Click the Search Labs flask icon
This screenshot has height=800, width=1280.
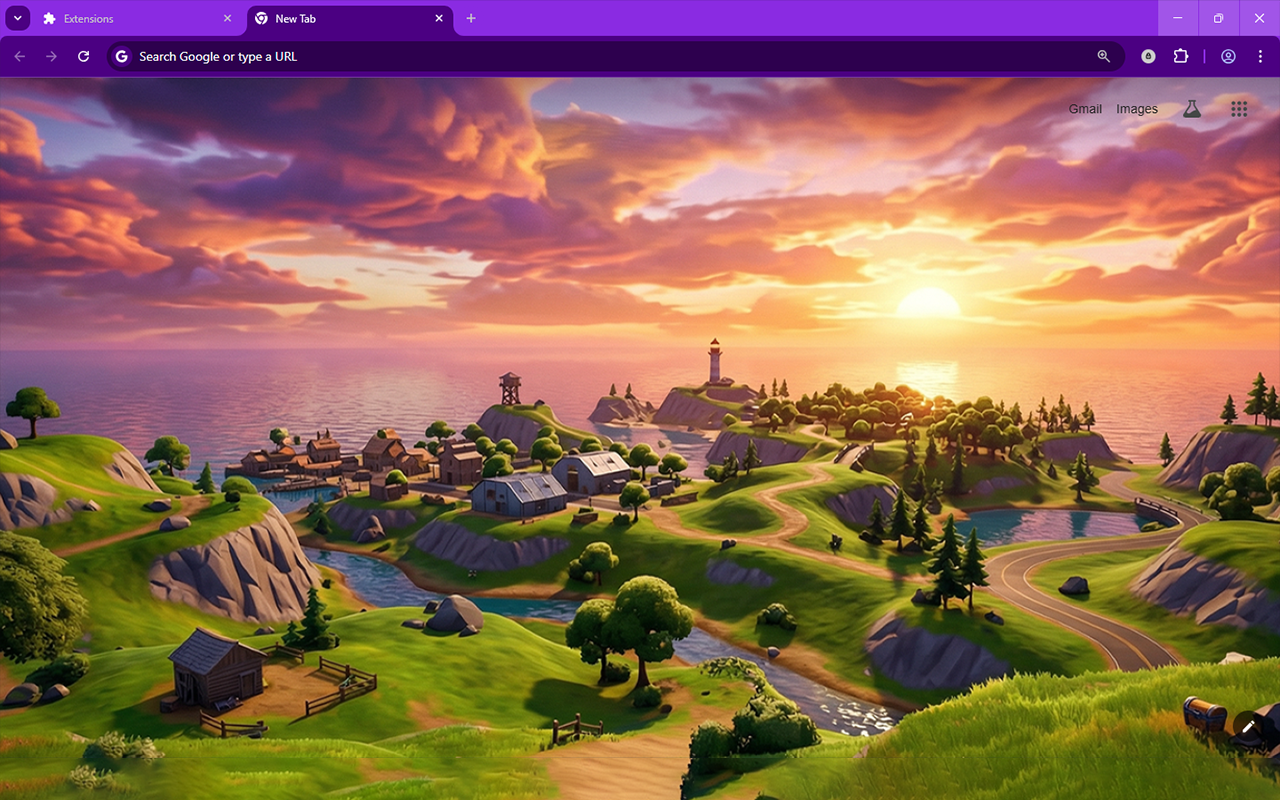click(x=1191, y=108)
